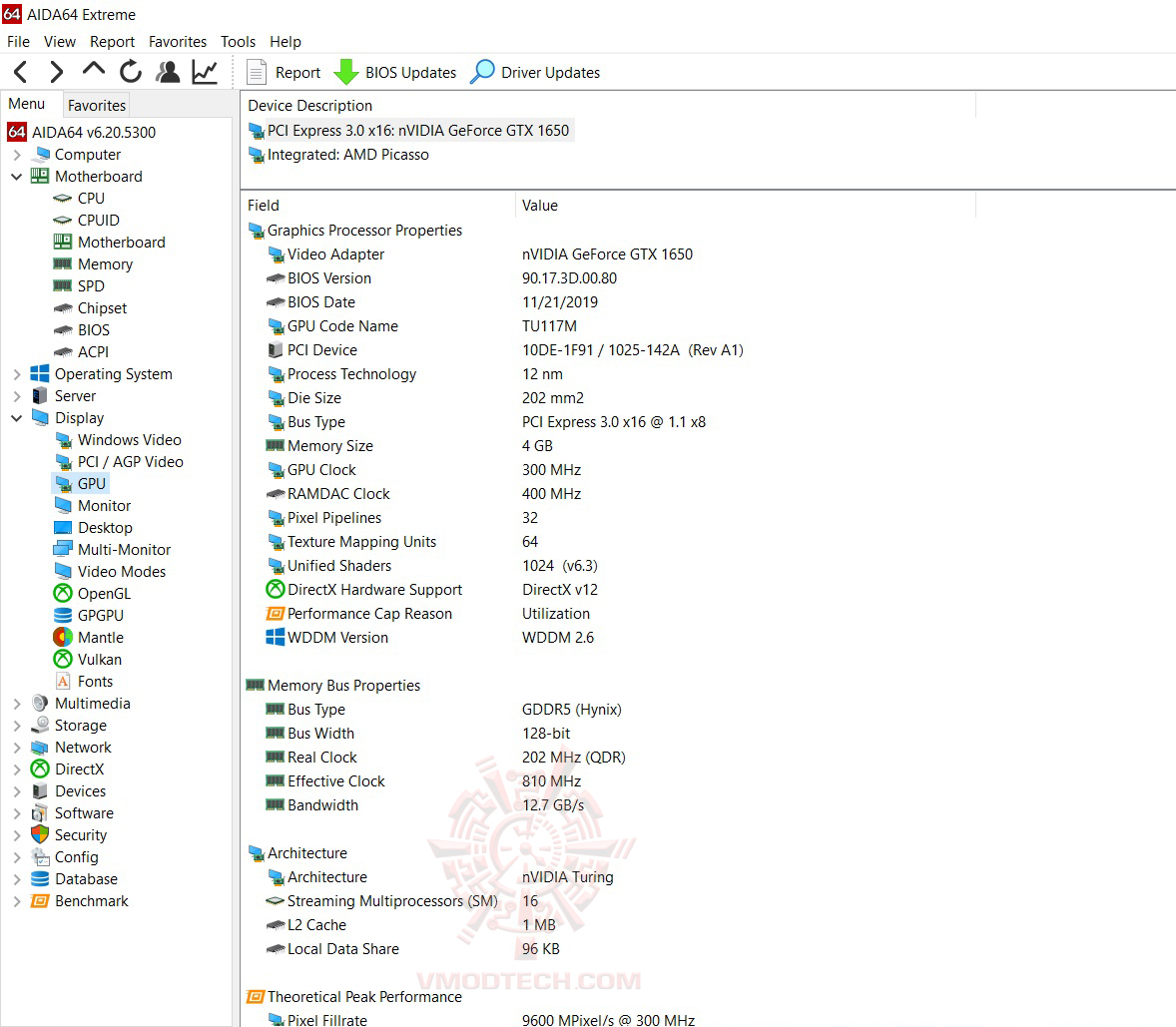
Task: Open the File menu
Action: pos(18,41)
